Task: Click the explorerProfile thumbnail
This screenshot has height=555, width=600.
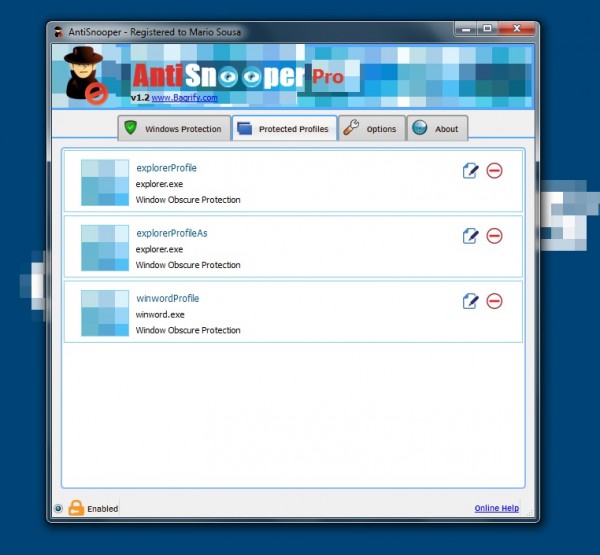Action: [x=105, y=183]
